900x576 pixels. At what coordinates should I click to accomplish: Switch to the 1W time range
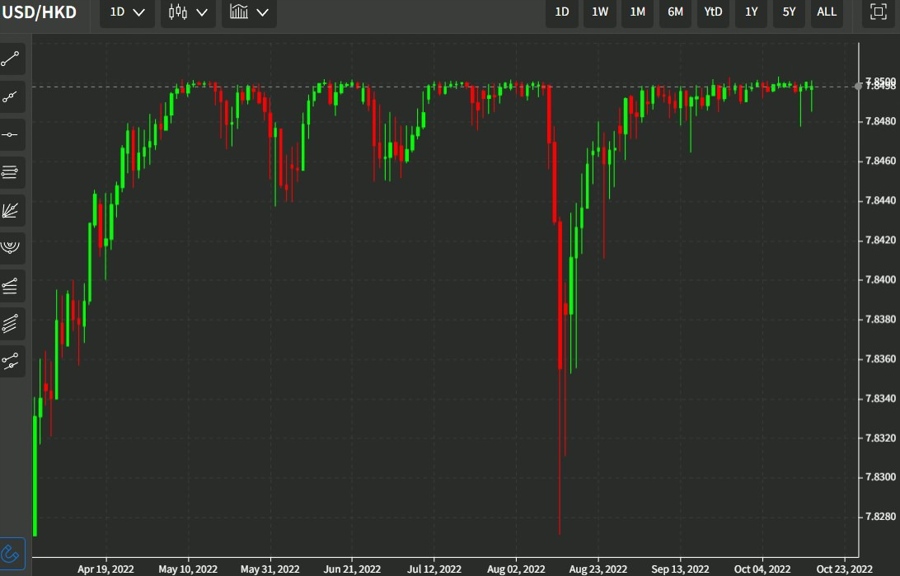click(600, 12)
